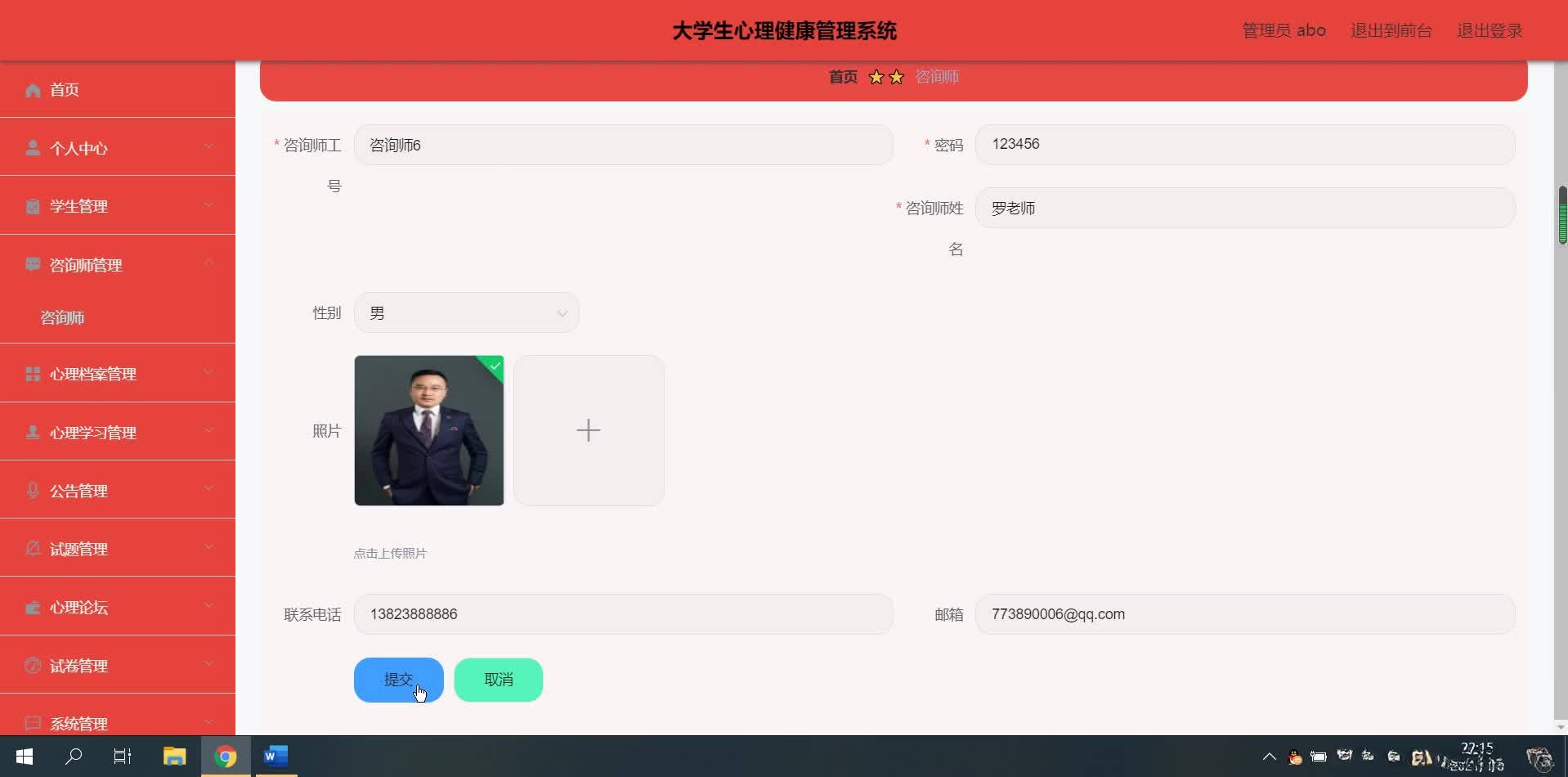
Task: Click the 取消 cancel button
Action: pyautogui.click(x=498, y=679)
